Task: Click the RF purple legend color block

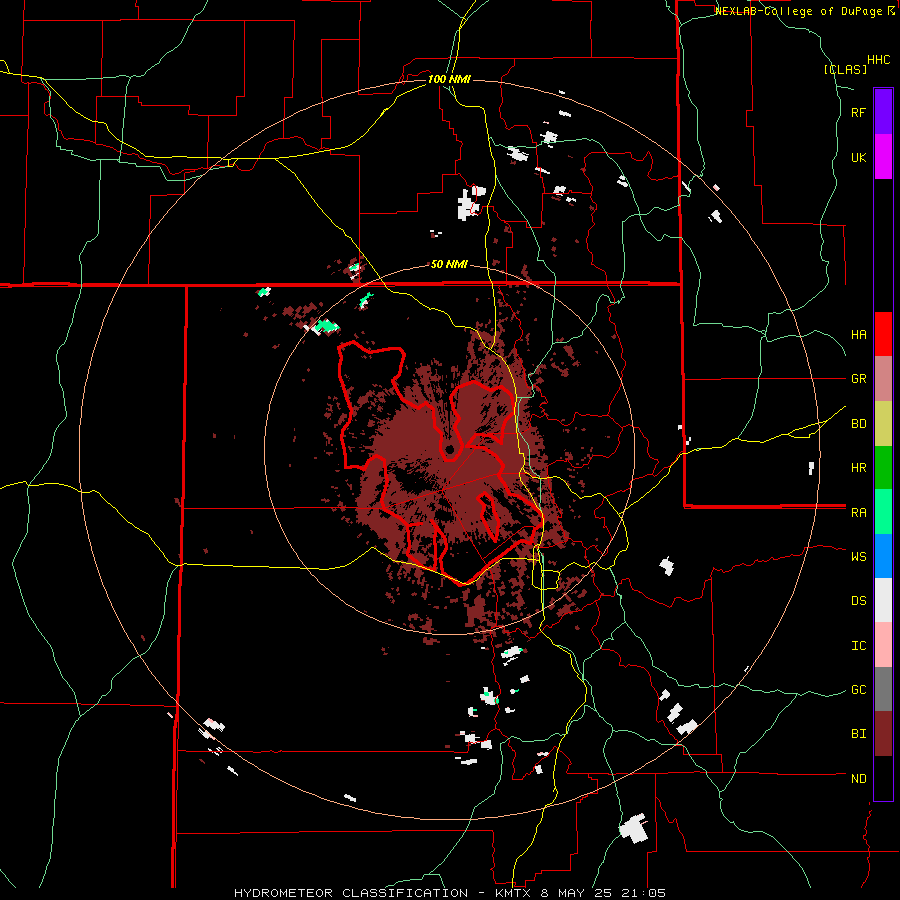Action: click(x=883, y=112)
